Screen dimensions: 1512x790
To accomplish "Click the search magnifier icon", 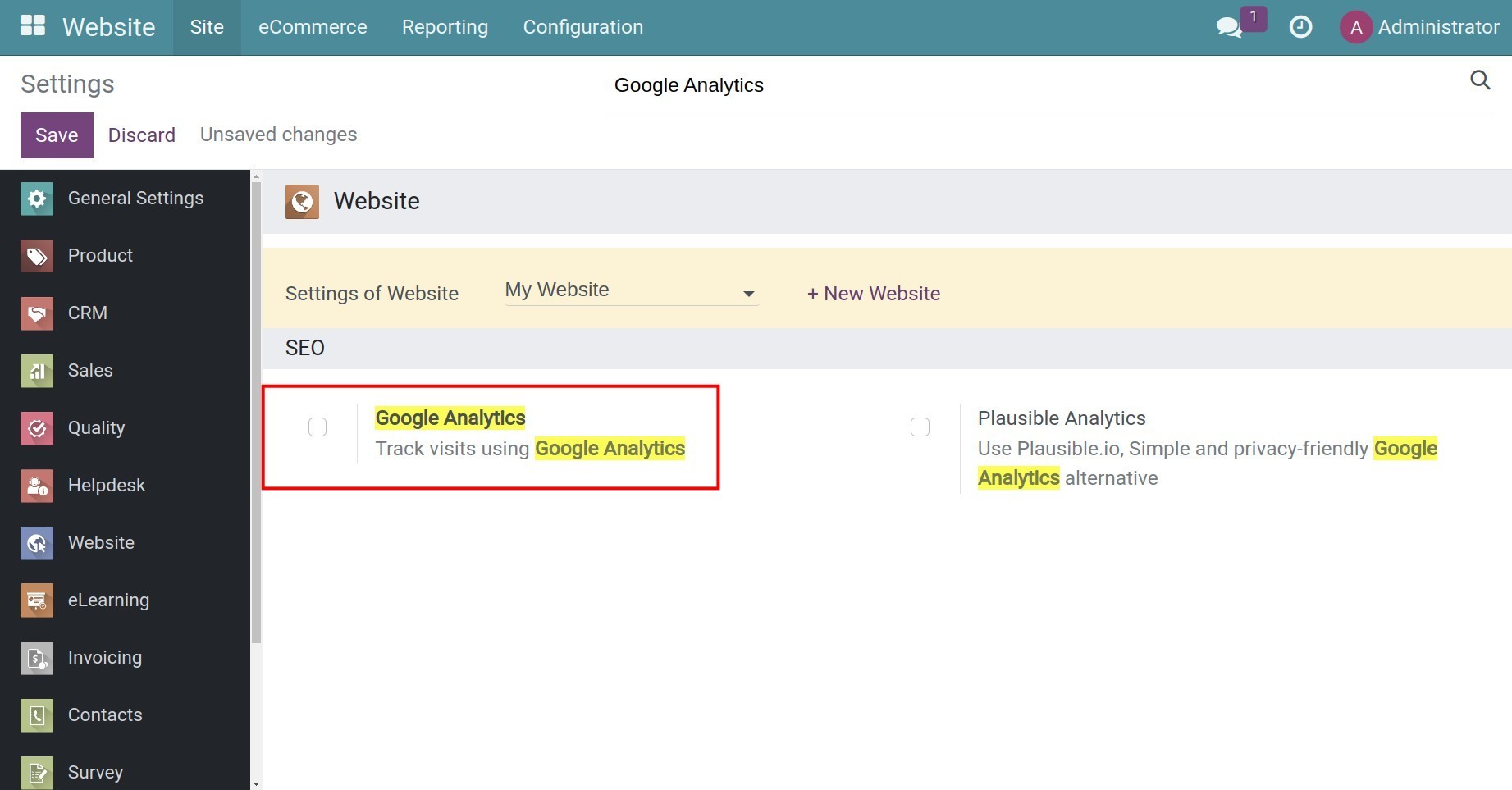I will point(1479,80).
